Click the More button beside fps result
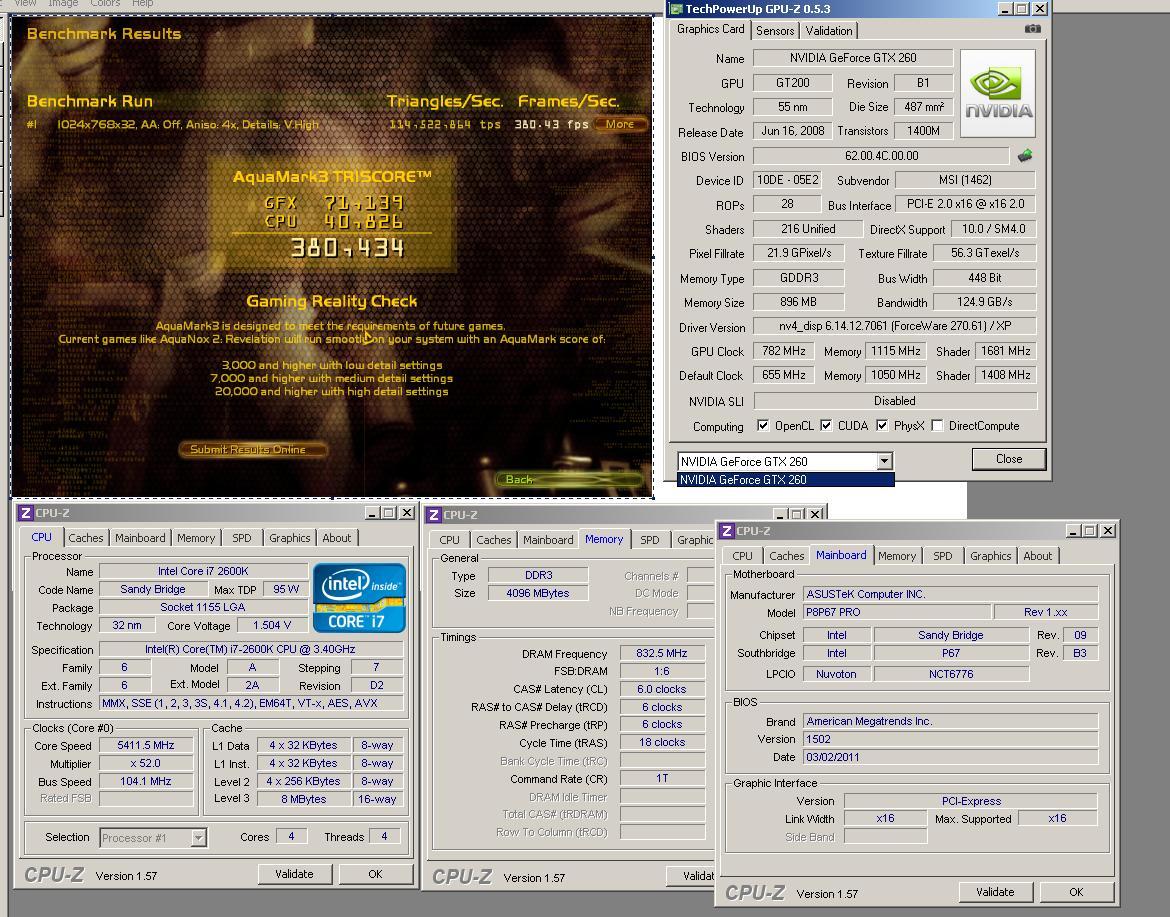The height and width of the screenshot is (917, 1170). tap(619, 124)
